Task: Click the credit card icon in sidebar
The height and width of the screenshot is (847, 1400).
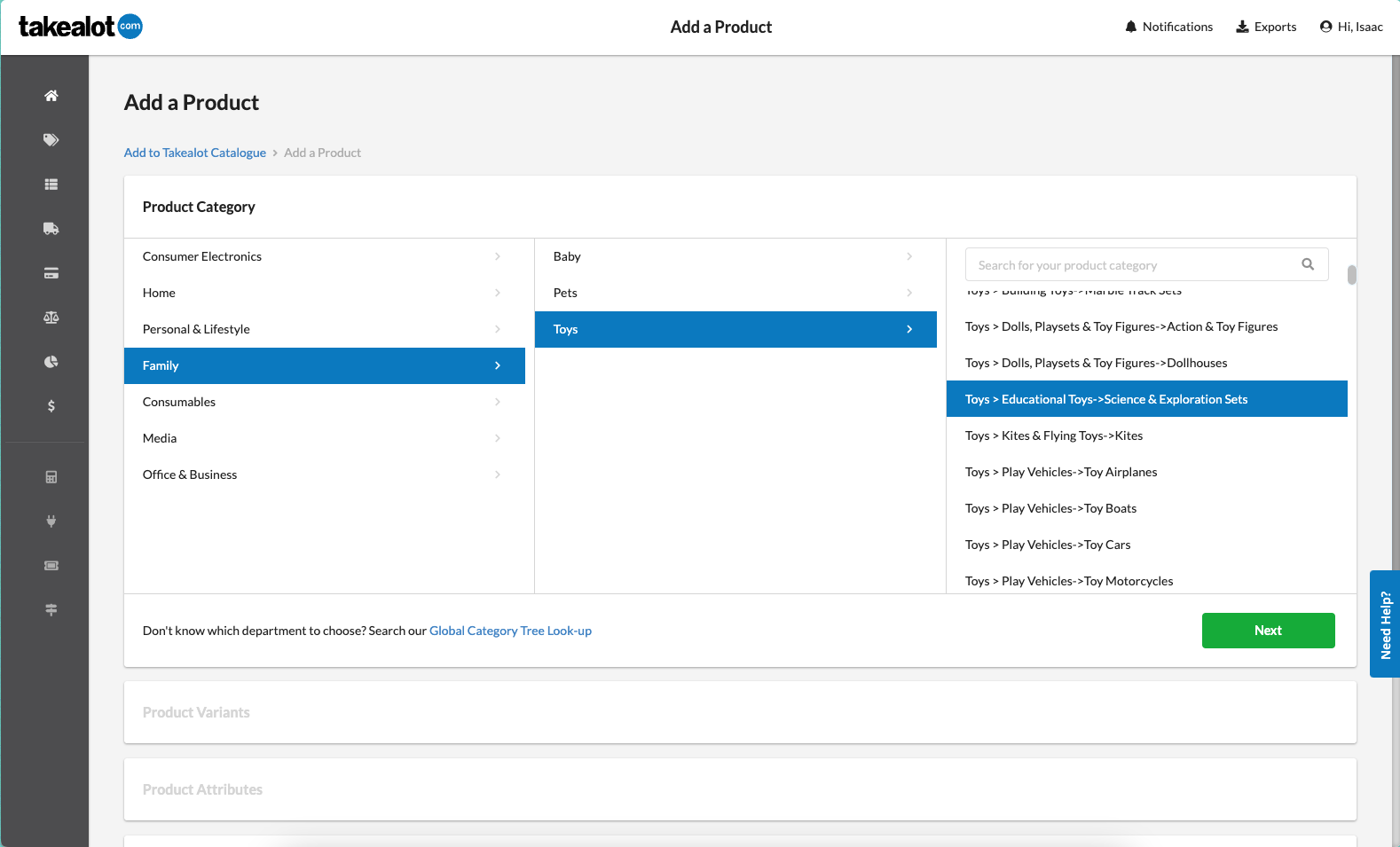Action: pos(51,273)
